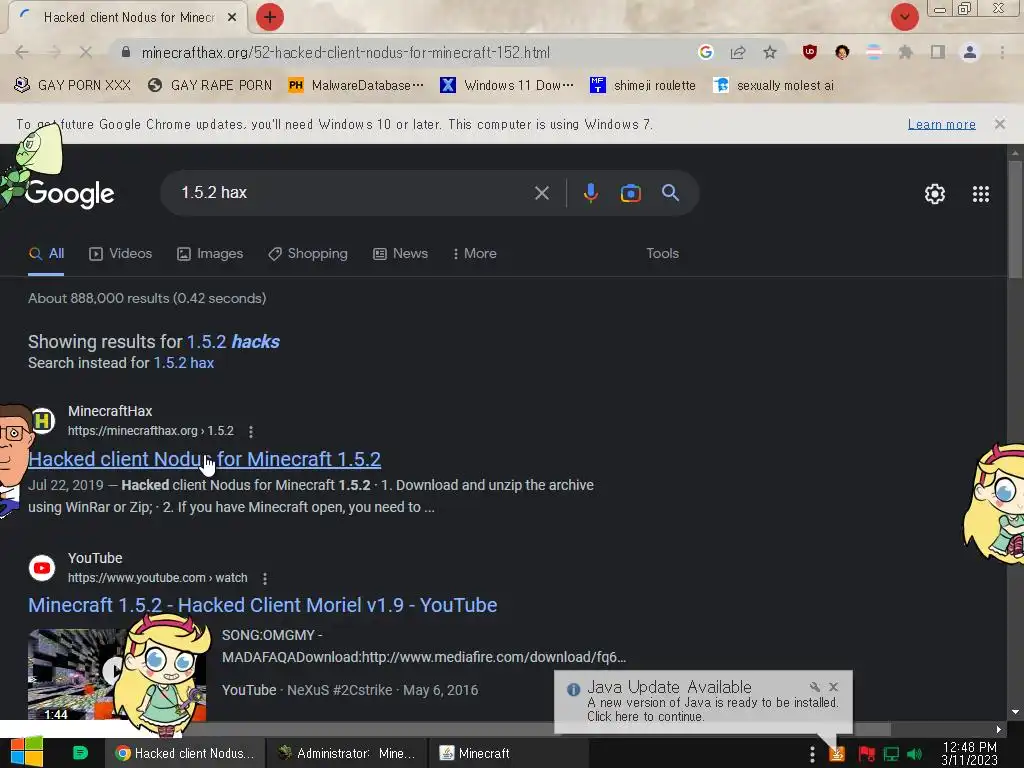Screen dimensions: 1024x768
Task: Open options wrench in Java Update balloon
Action: pos(814,687)
